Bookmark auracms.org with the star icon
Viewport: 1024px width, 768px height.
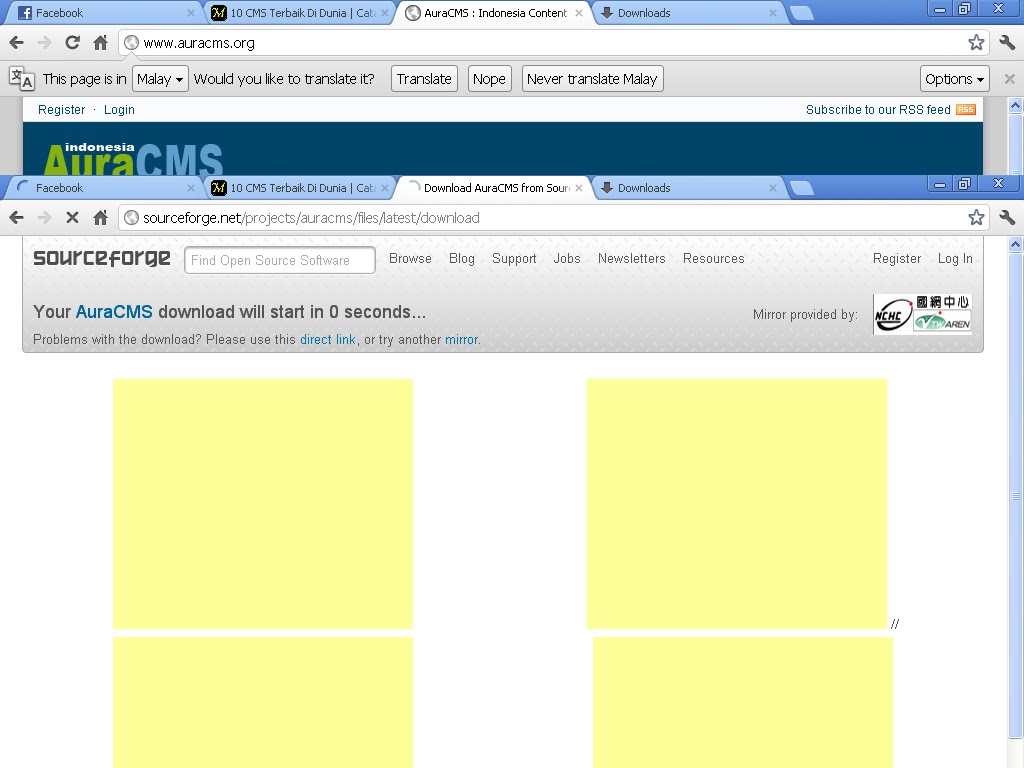point(976,43)
